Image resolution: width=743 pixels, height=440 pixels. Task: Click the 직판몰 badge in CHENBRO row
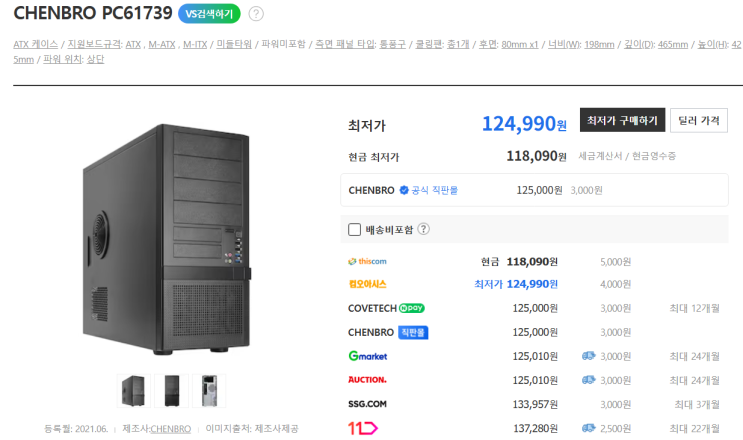click(413, 332)
